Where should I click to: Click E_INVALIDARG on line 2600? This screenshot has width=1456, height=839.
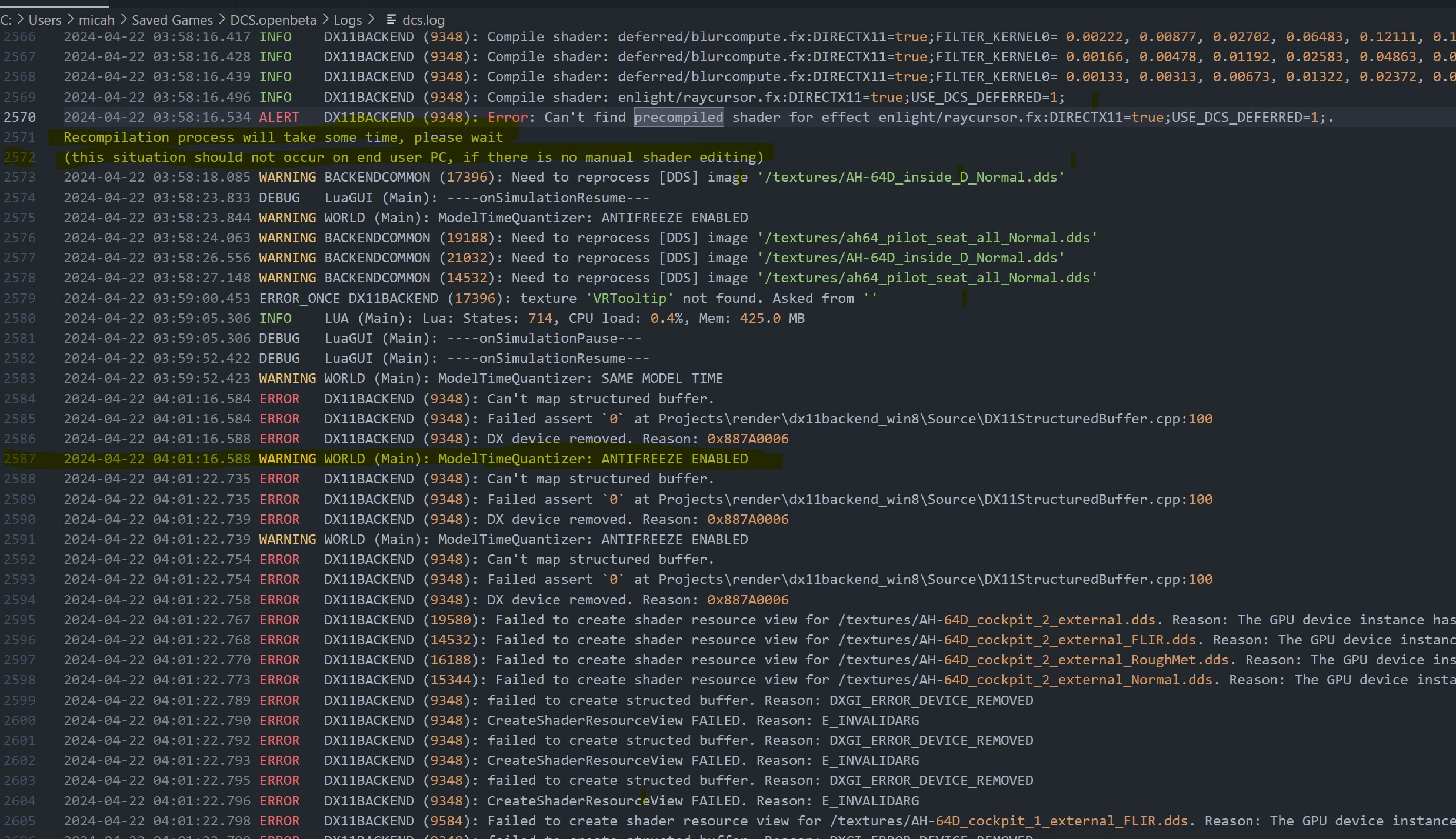870,720
